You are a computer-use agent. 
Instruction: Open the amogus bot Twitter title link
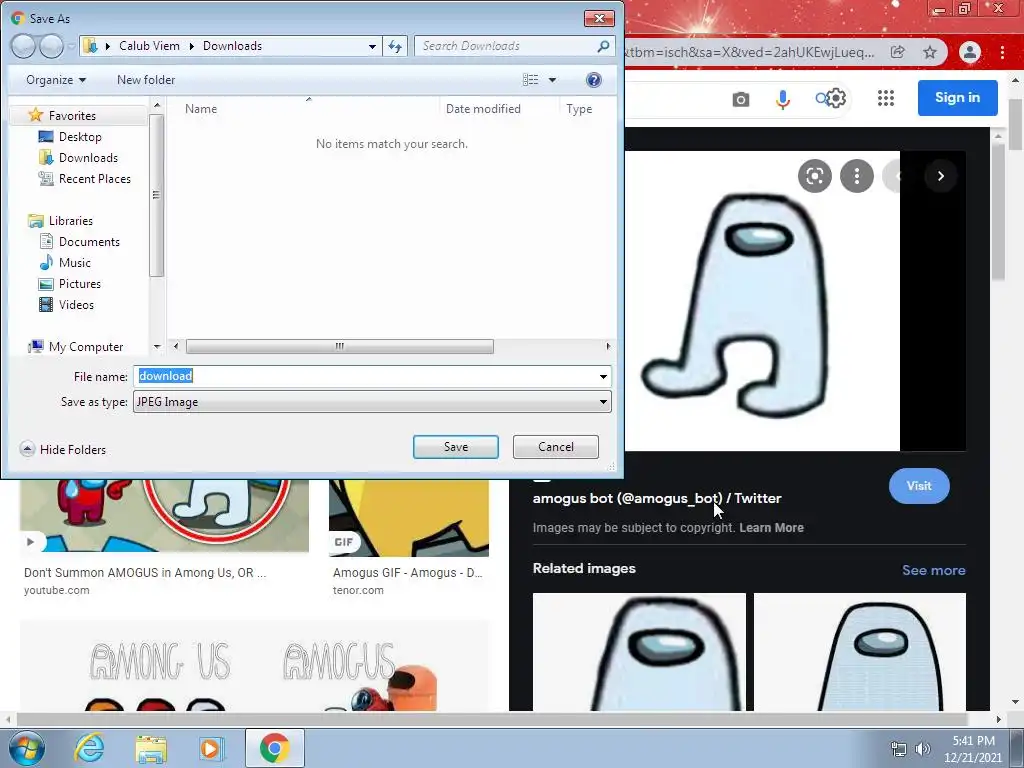[657, 498]
